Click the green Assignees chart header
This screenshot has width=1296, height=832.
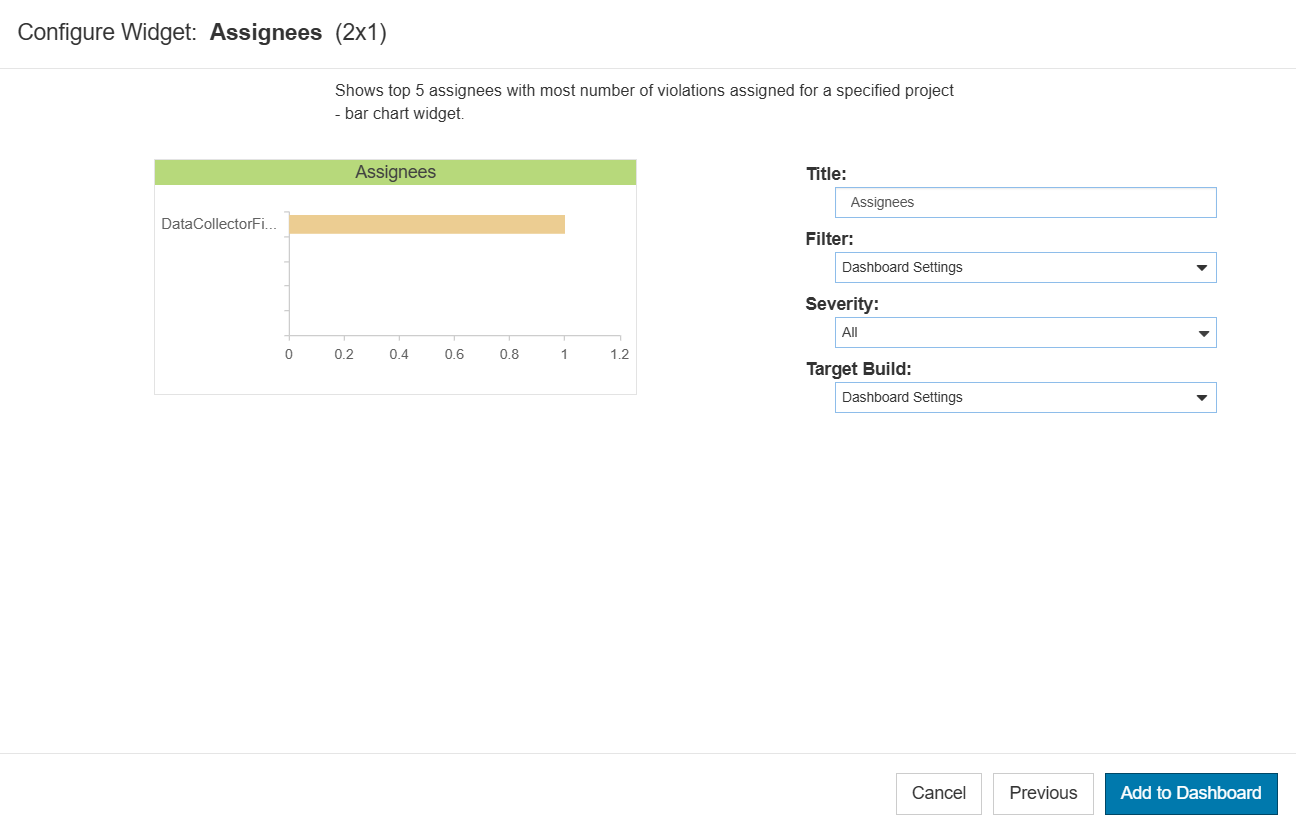coord(395,172)
